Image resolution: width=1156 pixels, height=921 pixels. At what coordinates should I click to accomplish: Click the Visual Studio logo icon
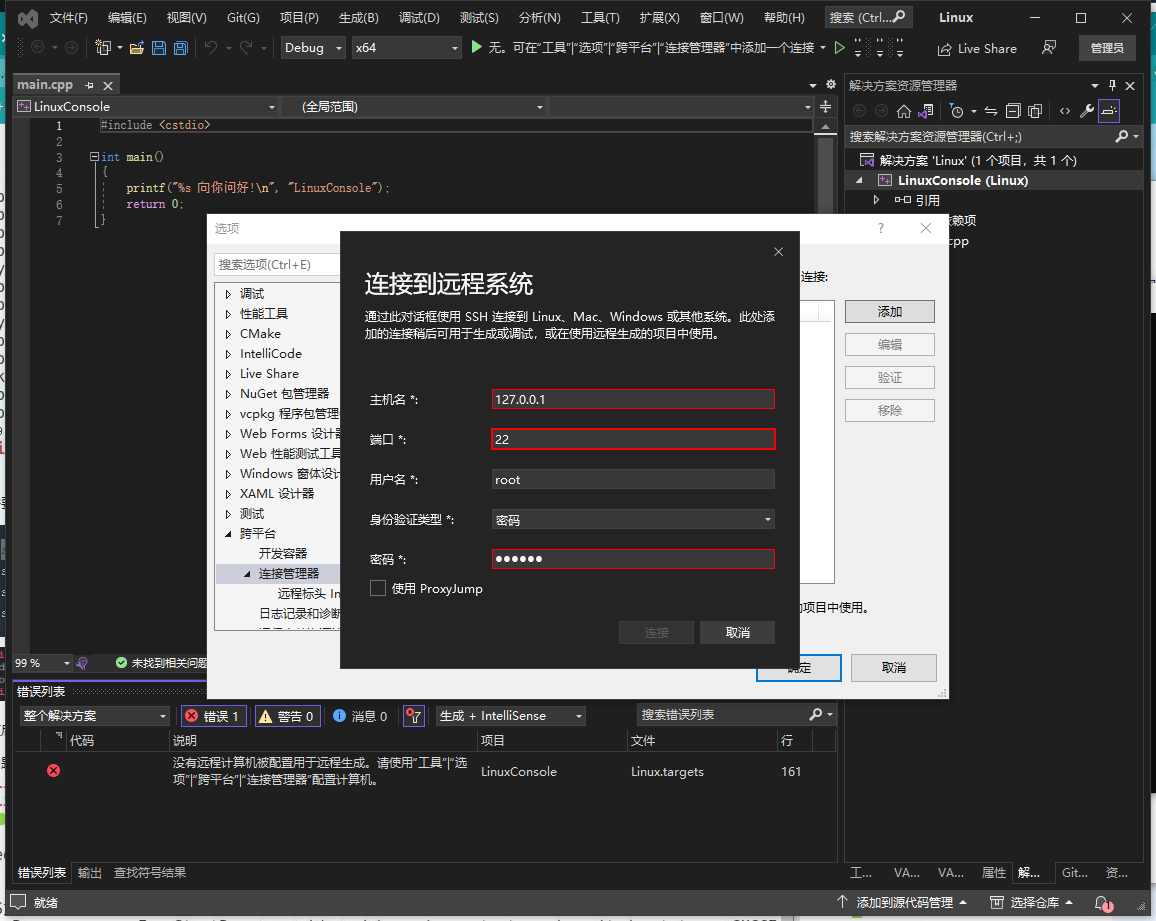pos(28,18)
